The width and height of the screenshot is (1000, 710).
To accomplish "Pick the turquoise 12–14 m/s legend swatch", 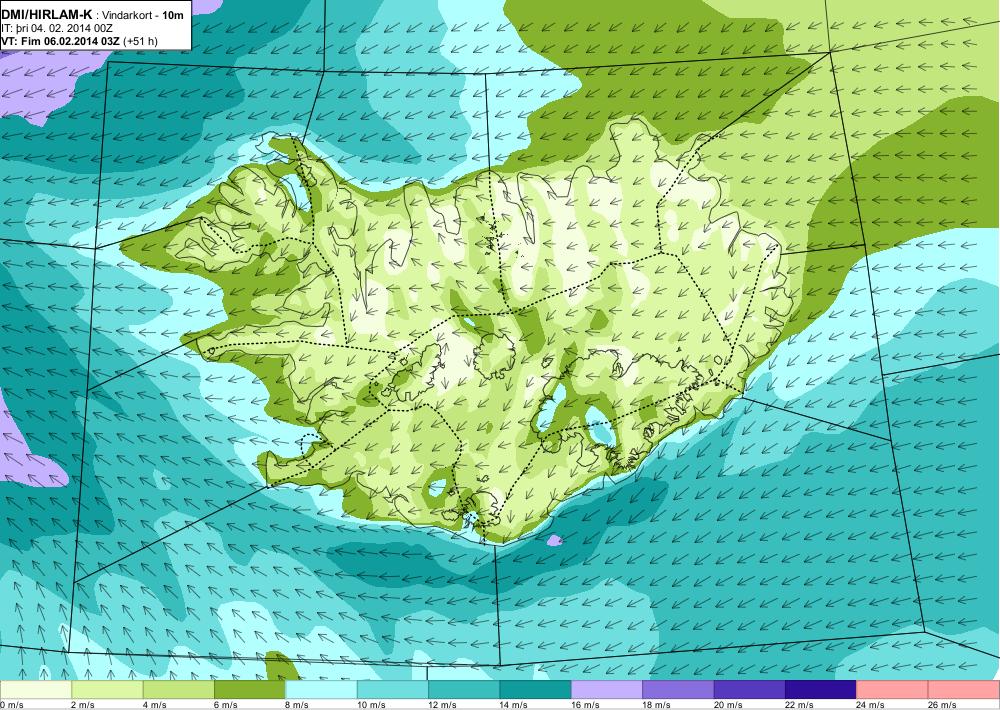I will point(464,690).
